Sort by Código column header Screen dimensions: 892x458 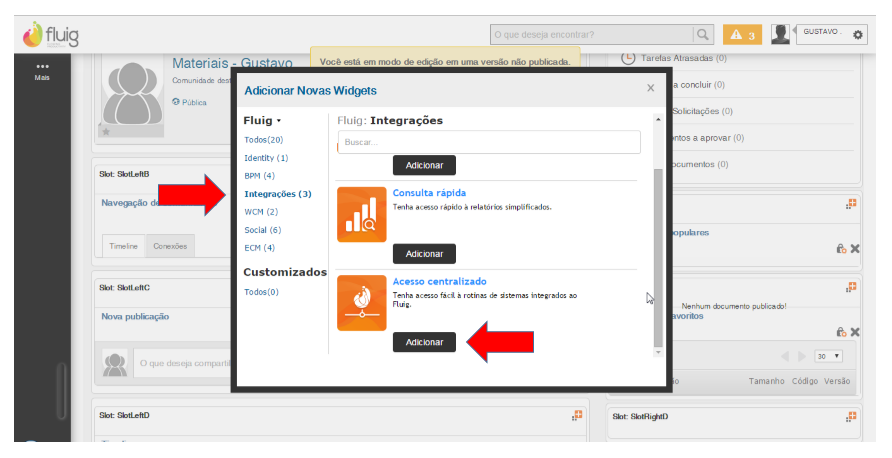tap(804, 381)
